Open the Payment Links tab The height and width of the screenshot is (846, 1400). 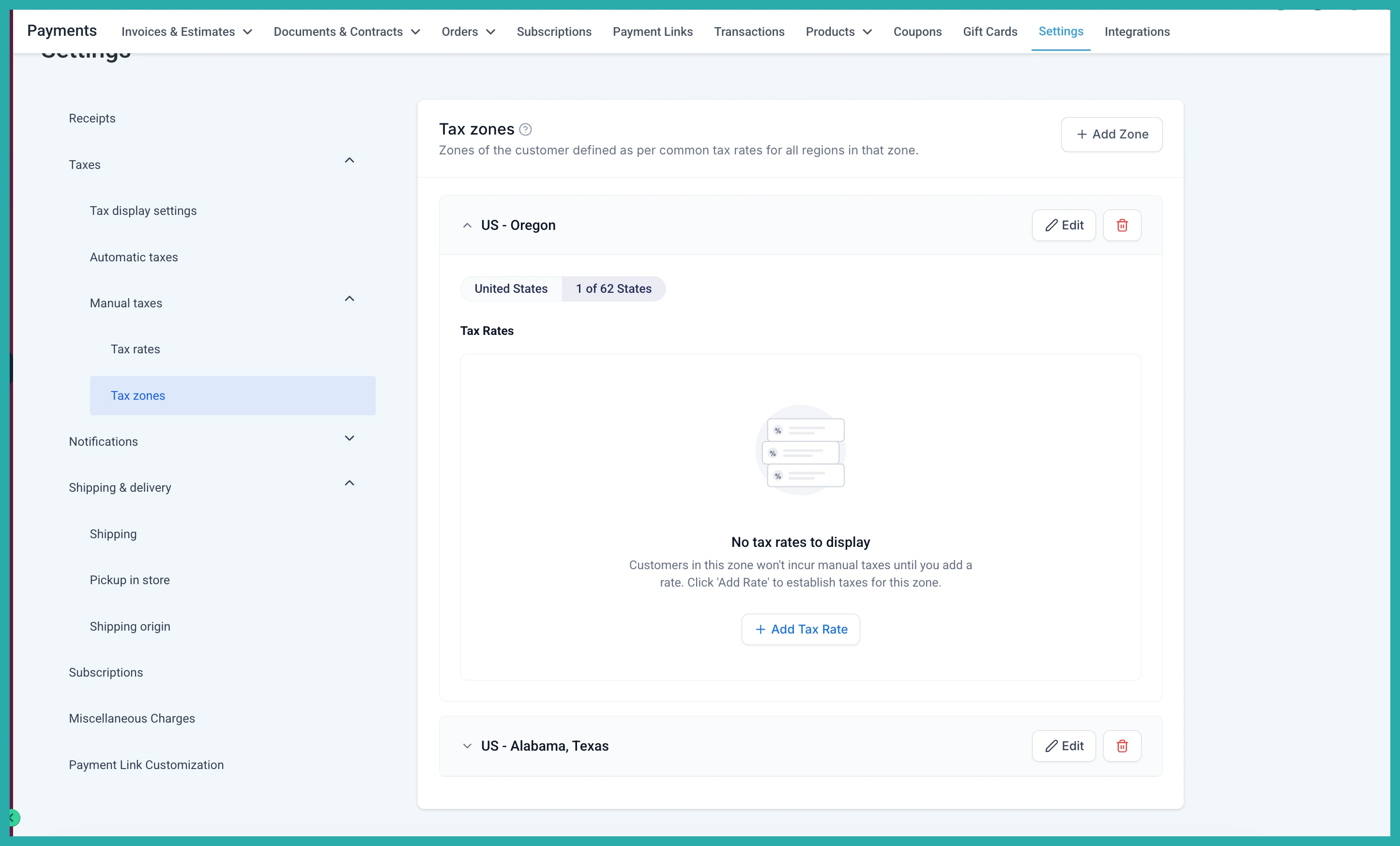click(x=652, y=32)
